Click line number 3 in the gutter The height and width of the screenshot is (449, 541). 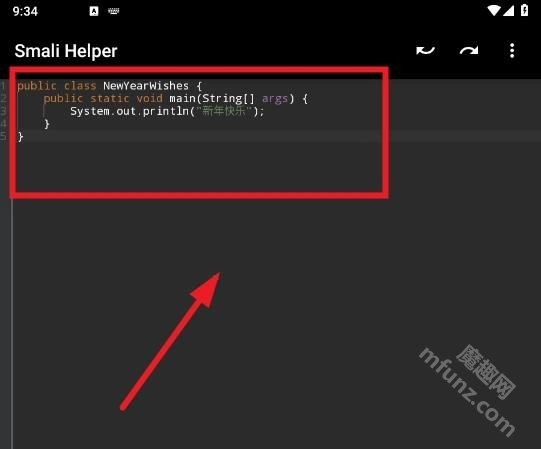3,111
